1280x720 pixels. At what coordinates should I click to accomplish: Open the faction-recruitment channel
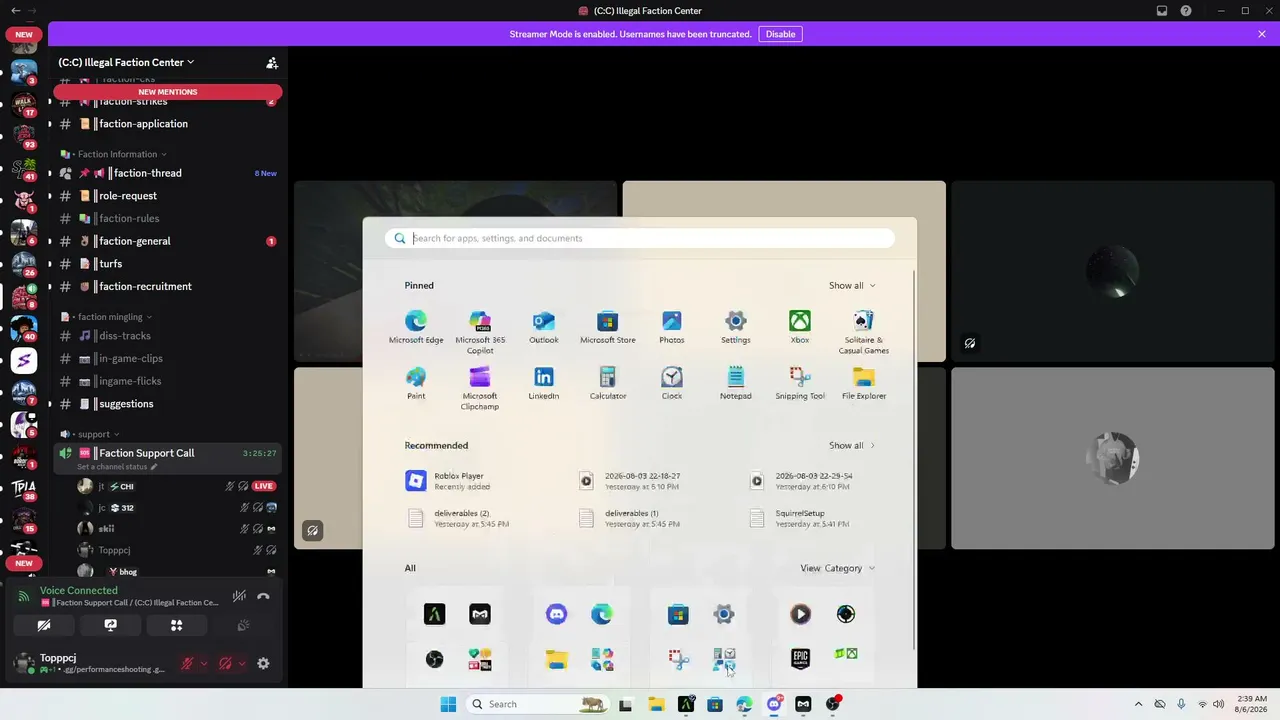[x=166, y=286]
